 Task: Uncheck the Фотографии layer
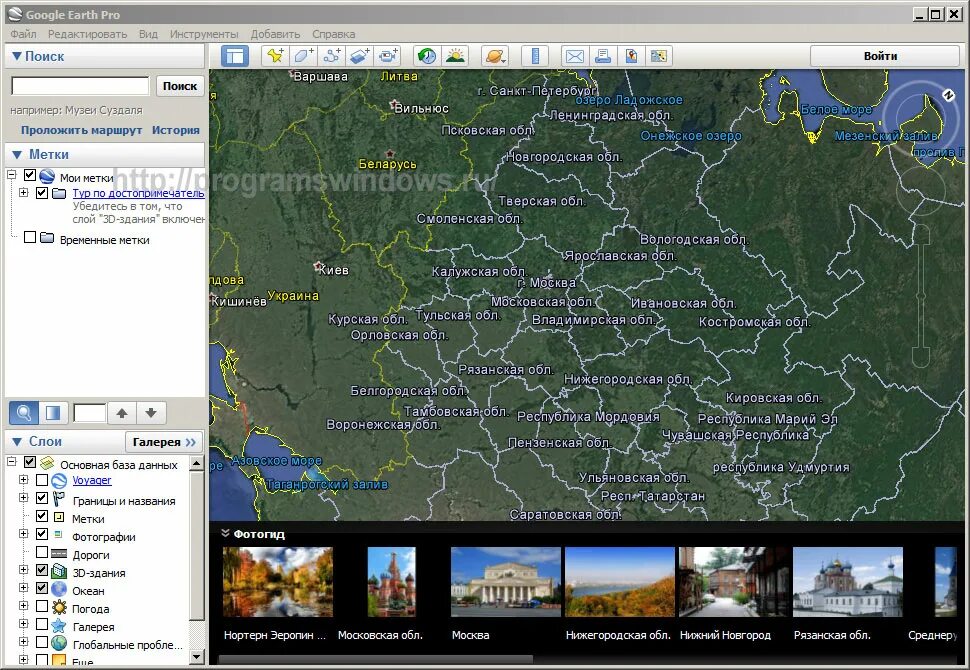42,534
